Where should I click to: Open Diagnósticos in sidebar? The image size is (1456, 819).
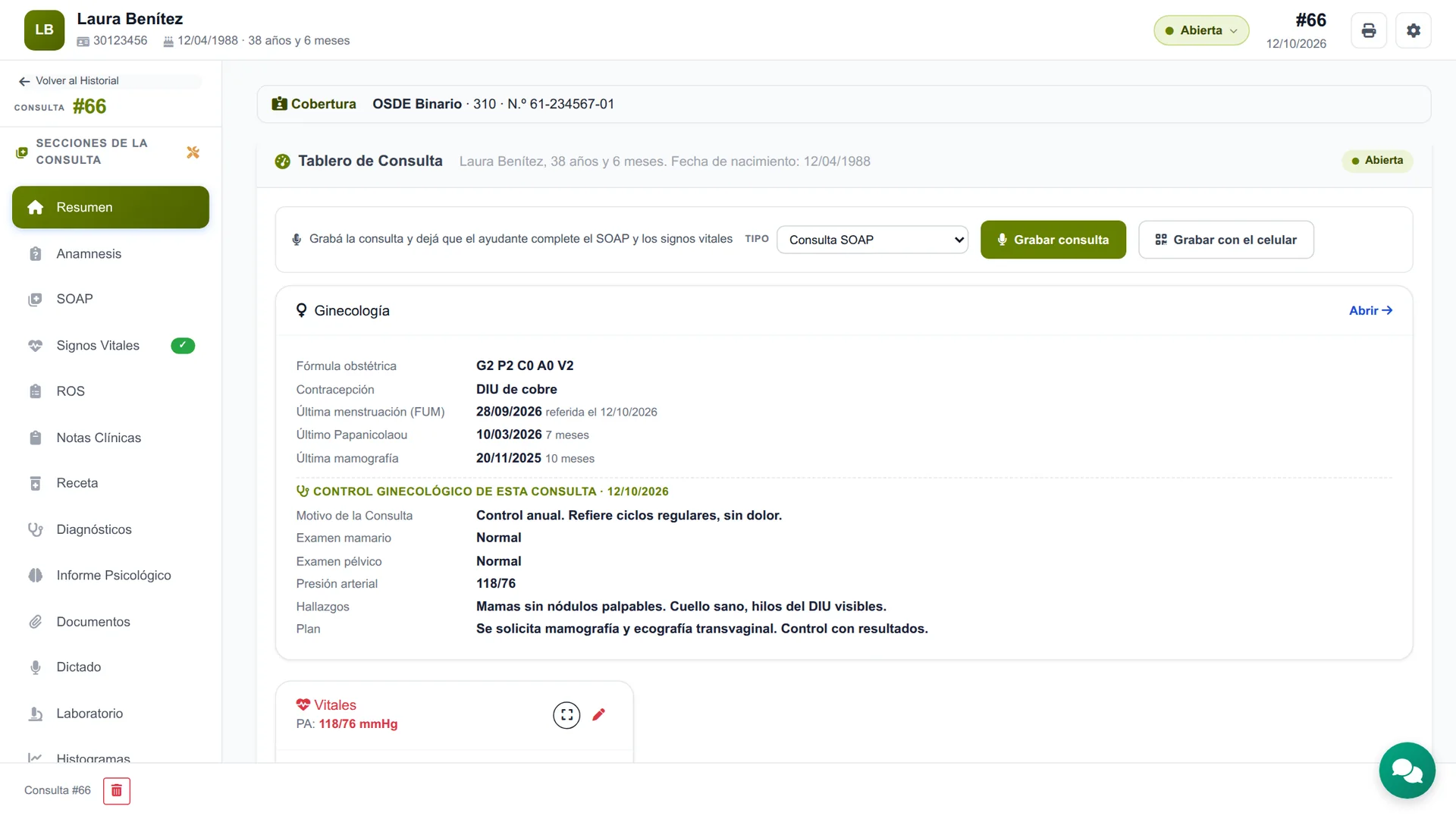click(x=111, y=529)
